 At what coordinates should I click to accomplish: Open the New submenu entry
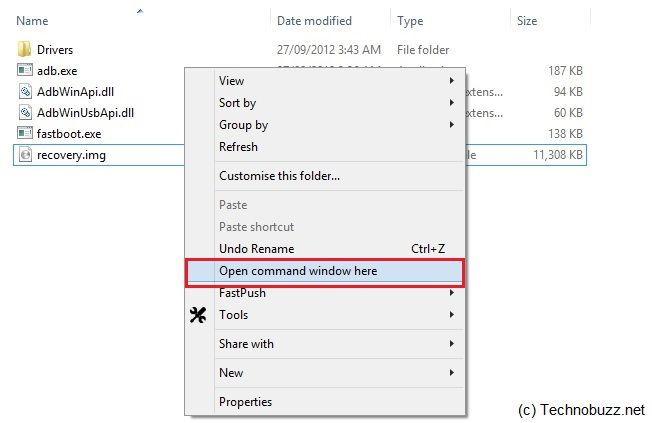231,373
